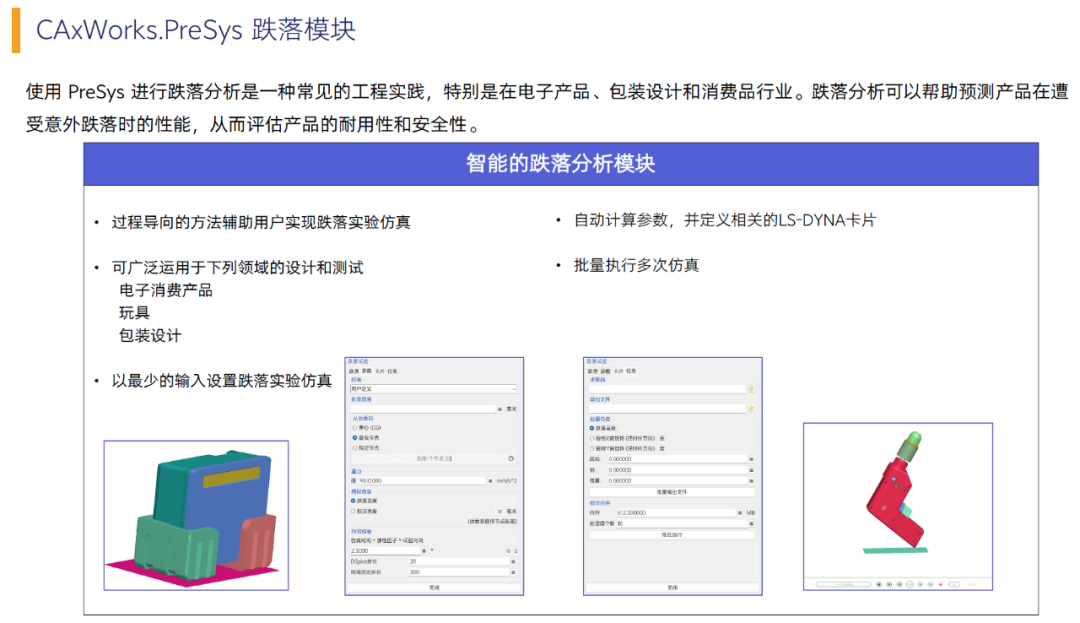1080x623 pixels.
Task: Choose drop-height radio under simulated height
Action: pos(353,500)
